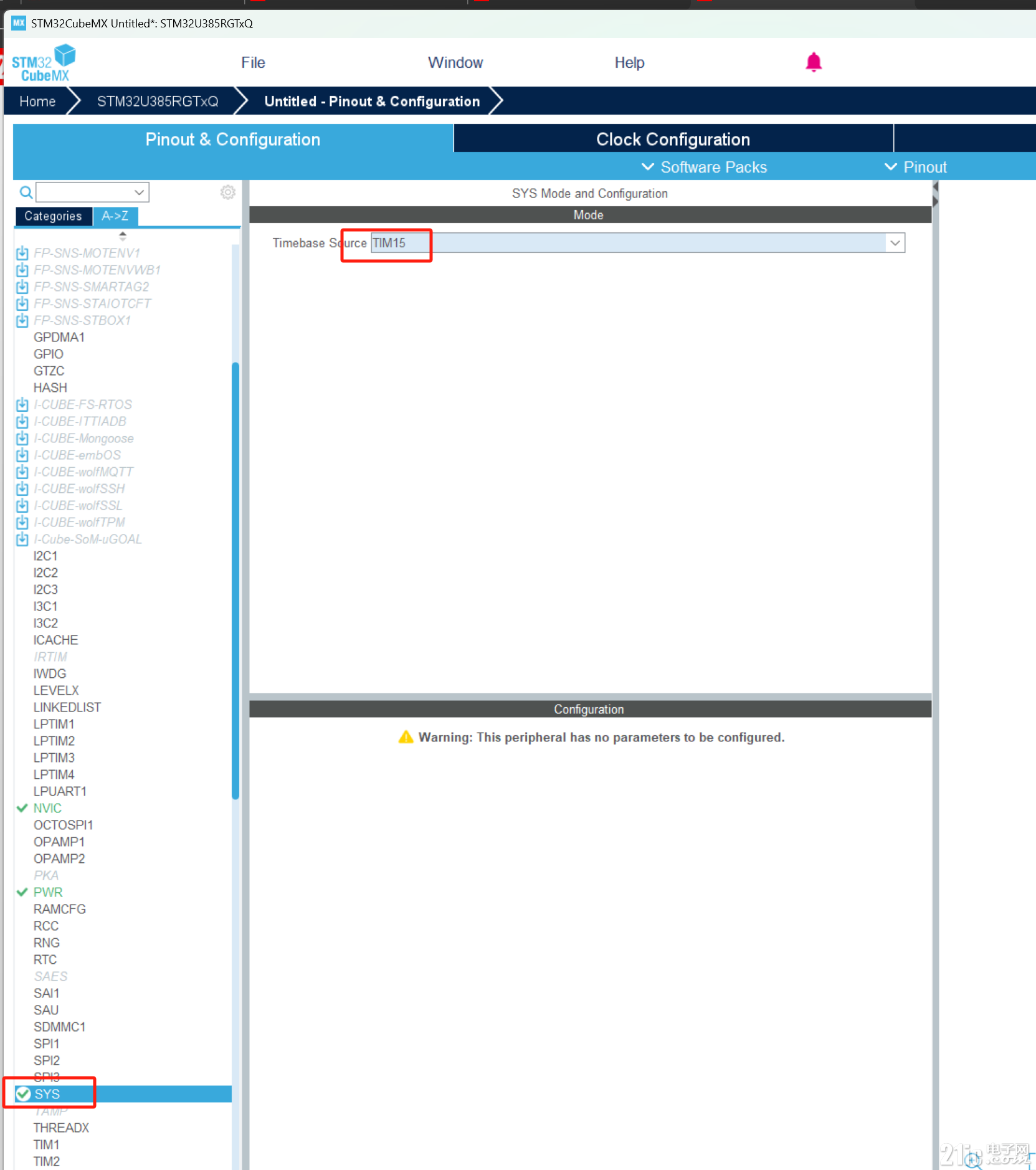
Task: Open the Timebase Source dropdown arrow
Action: tap(895, 243)
